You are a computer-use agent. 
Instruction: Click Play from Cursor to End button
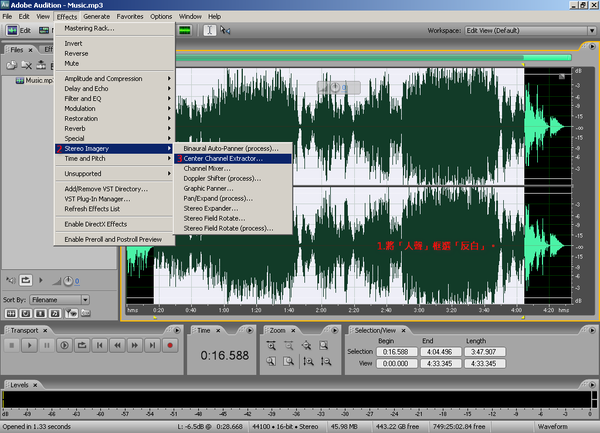click(x=64, y=345)
